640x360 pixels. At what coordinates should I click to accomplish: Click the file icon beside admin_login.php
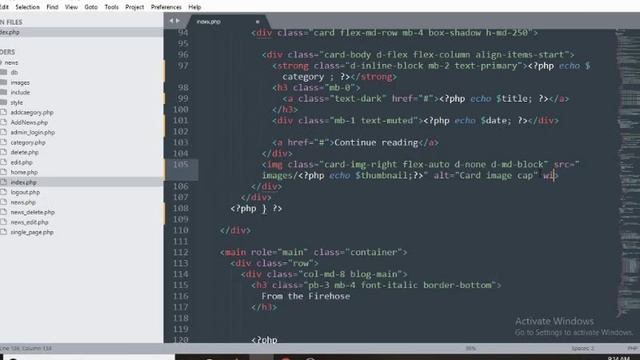point(4,132)
